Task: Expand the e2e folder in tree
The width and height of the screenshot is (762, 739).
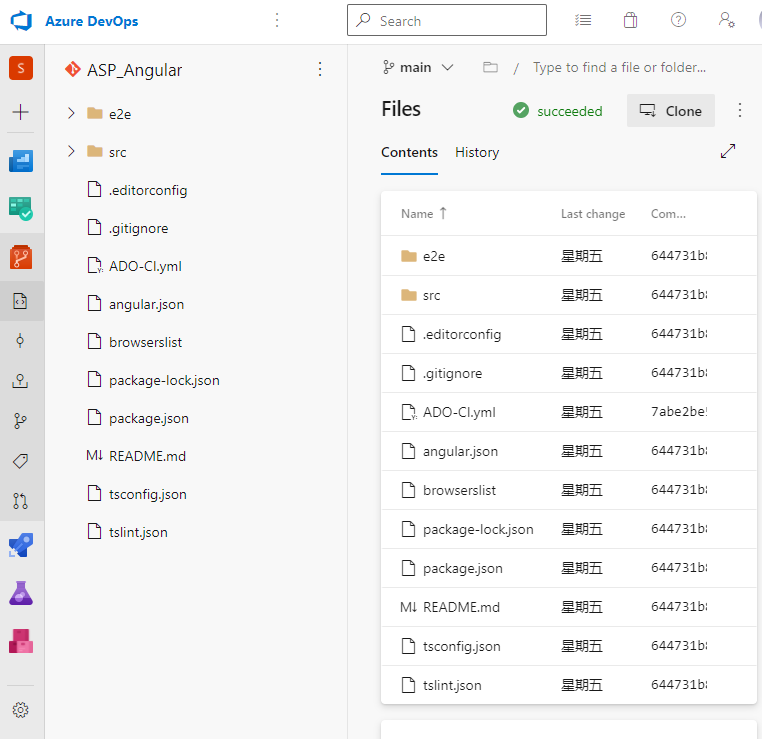Action: [71, 114]
